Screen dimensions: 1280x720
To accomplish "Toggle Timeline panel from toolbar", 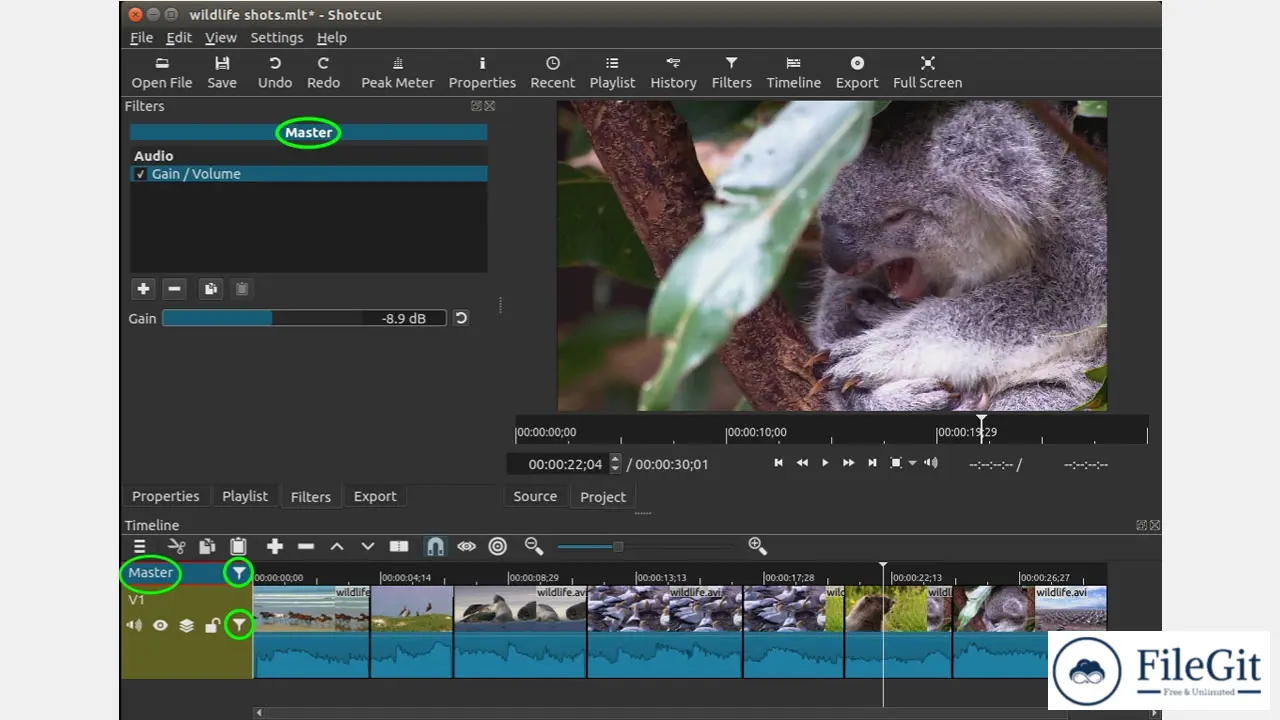I will tap(794, 73).
